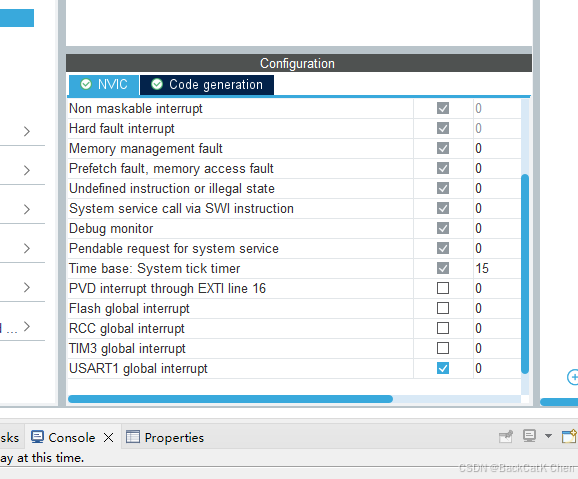The height and width of the screenshot is (479, 578).
Task: Click the zoom plus icon at right edge
Action: point(572,377)
